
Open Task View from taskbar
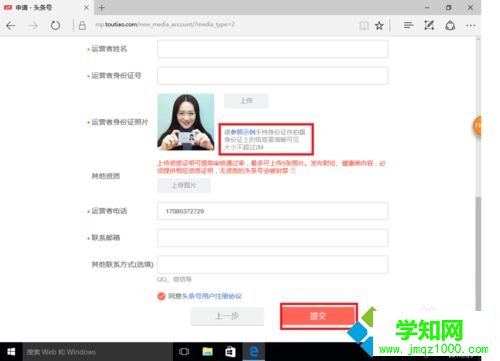click(184, 352)
